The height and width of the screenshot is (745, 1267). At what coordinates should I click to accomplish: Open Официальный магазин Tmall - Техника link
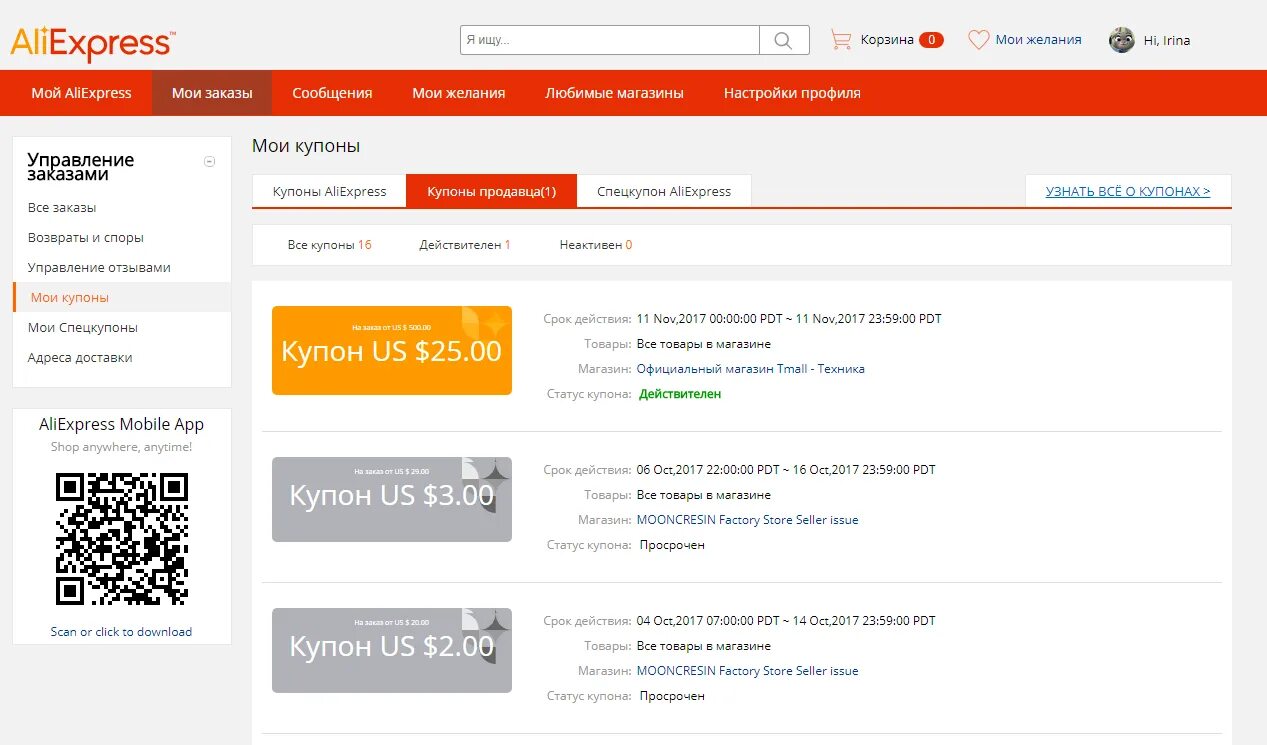(x=751, y=369)
